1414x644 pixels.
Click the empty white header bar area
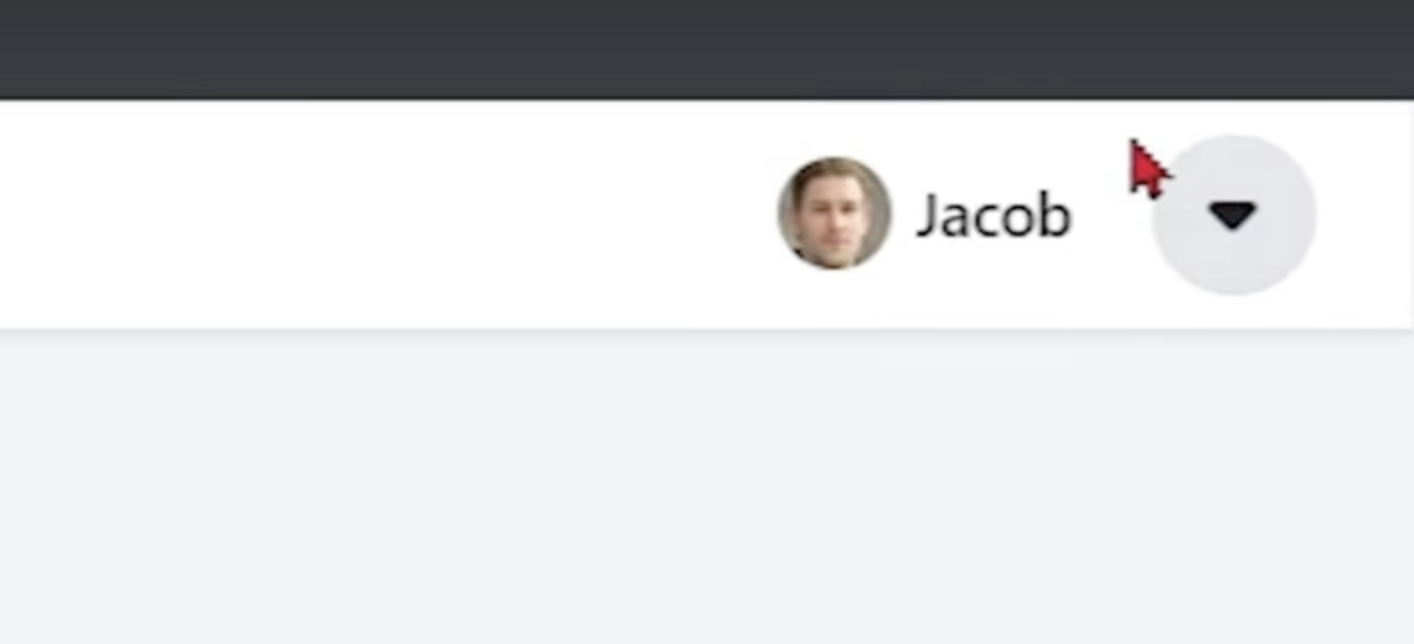(380, 214)
